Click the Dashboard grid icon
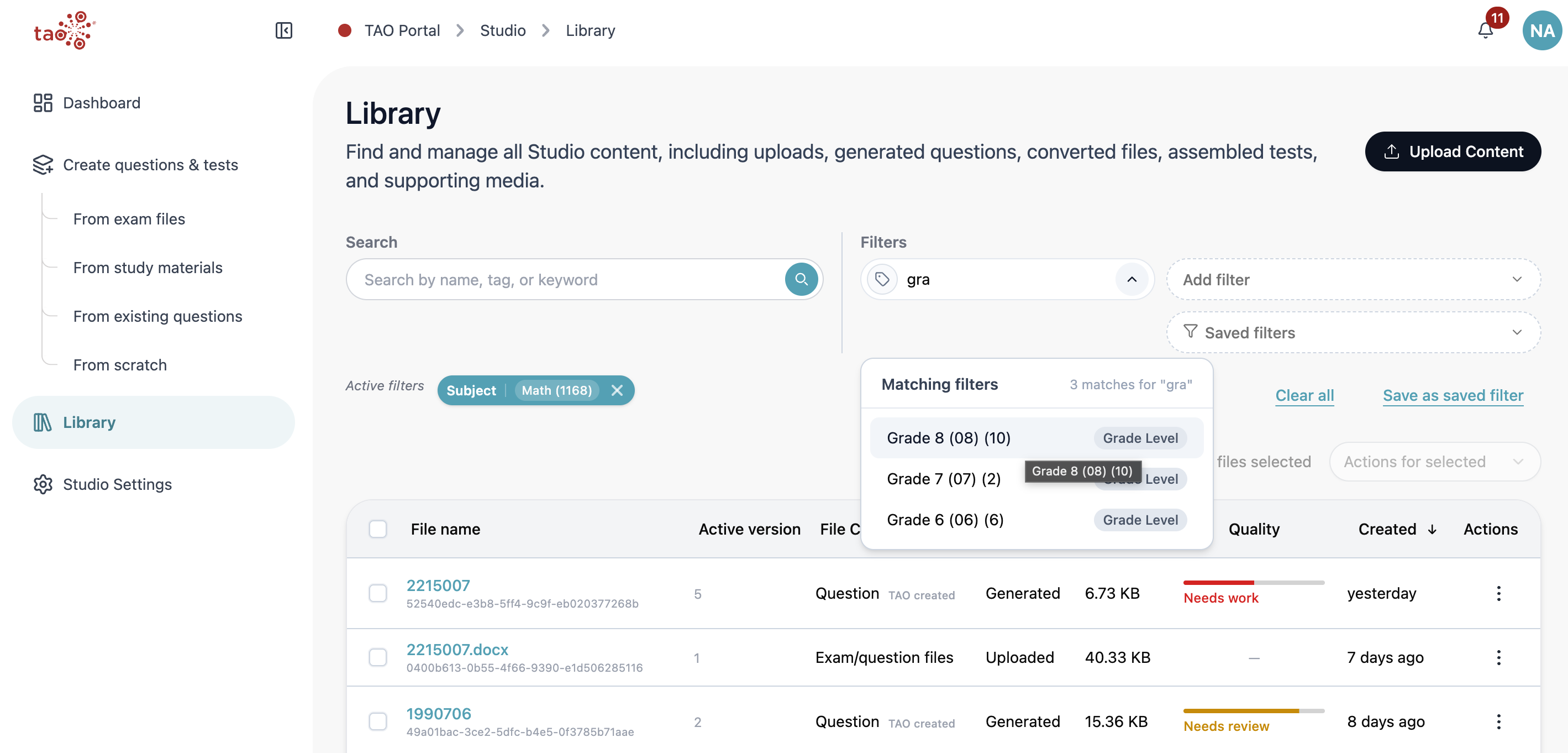Screen dimensions: 1568x753 [43, 103]
